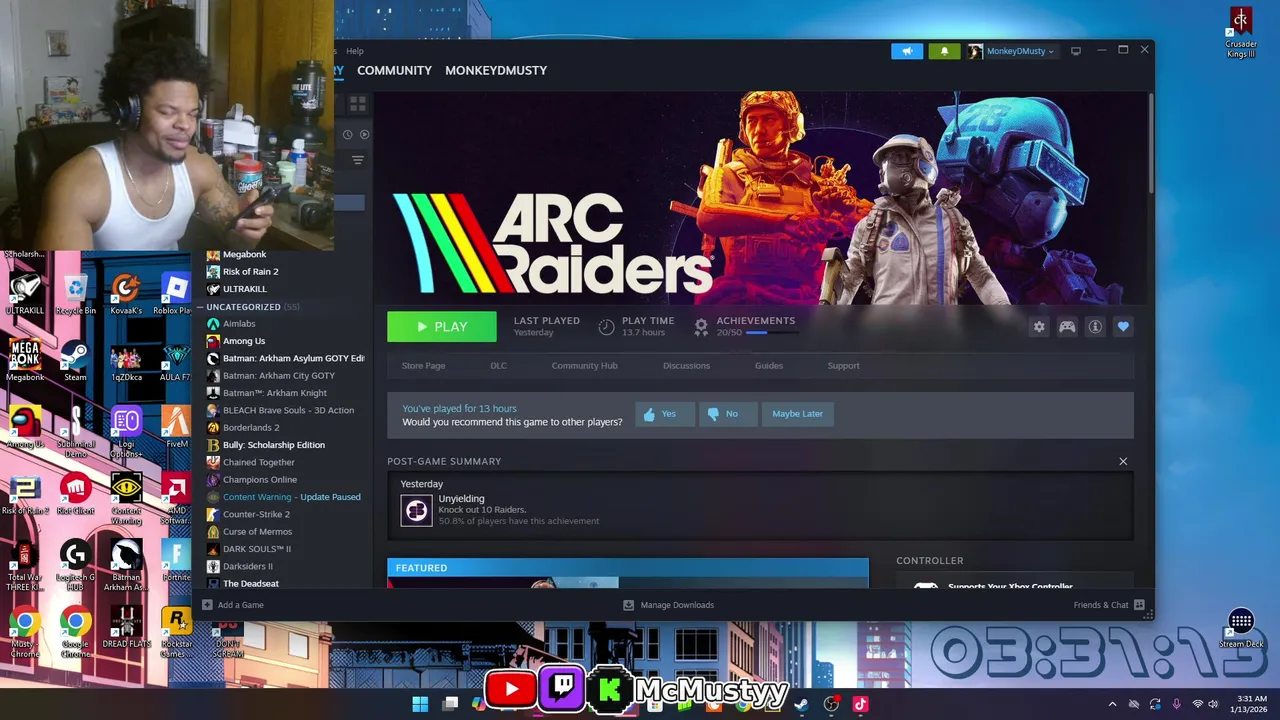Open Recycle Bin on the desktop
1280x720 pixels.
[76, 295]
